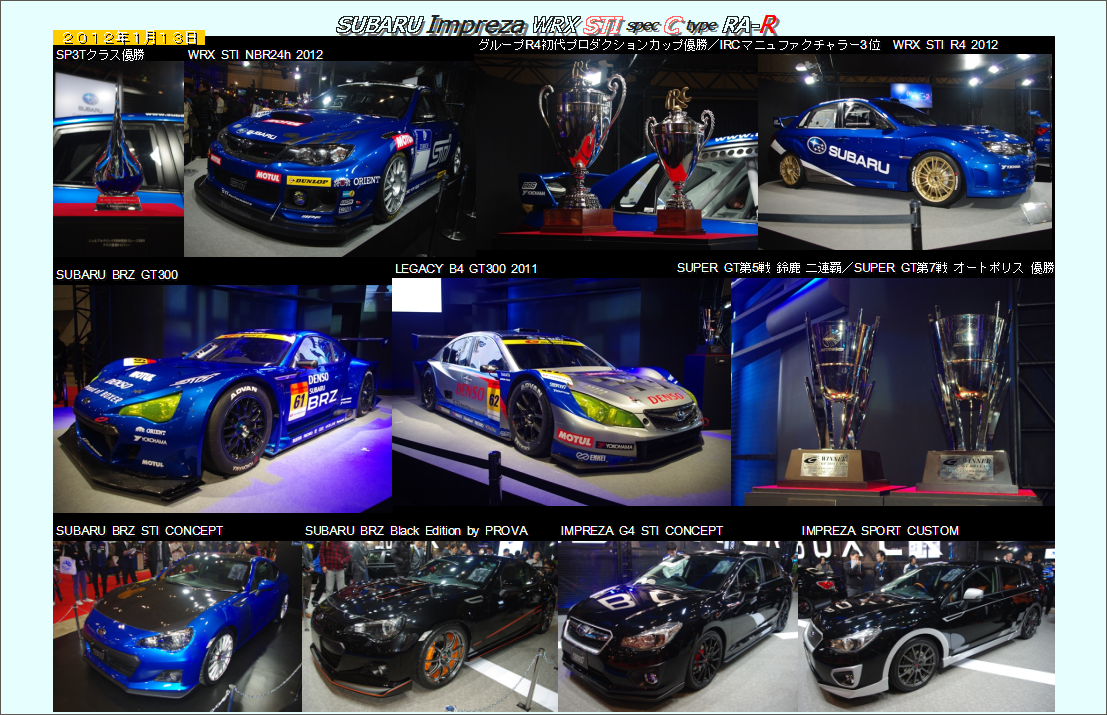Click the SUBARU BRZ GT300 car photo
Screen dimensions: 1107x715
[222, 399]
